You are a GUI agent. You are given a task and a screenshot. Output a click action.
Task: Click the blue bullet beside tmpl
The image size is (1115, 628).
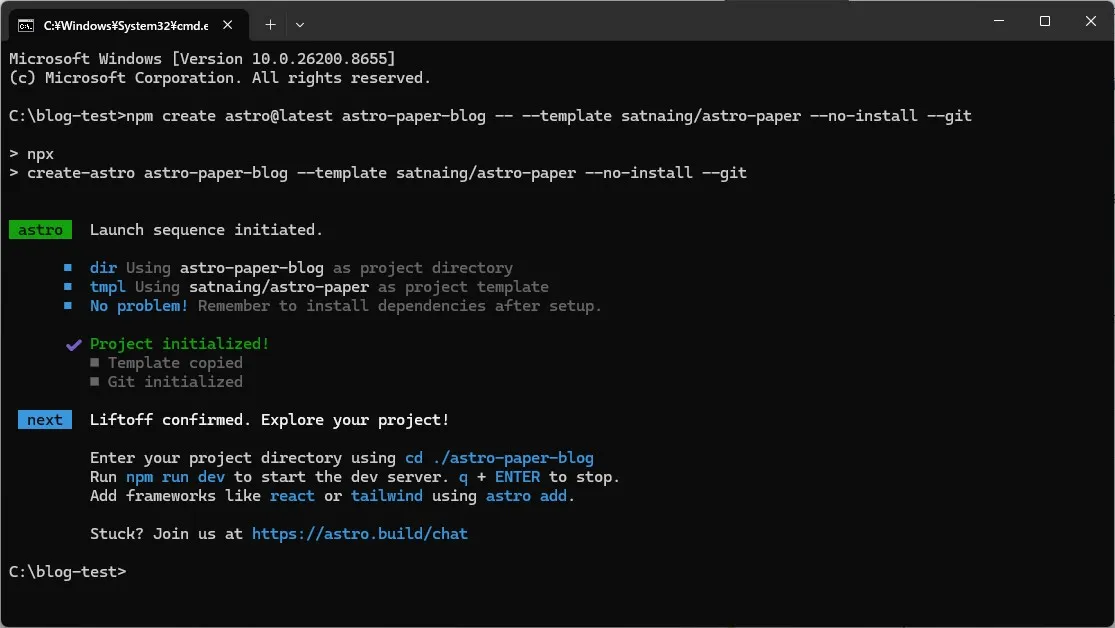(68, 287)
